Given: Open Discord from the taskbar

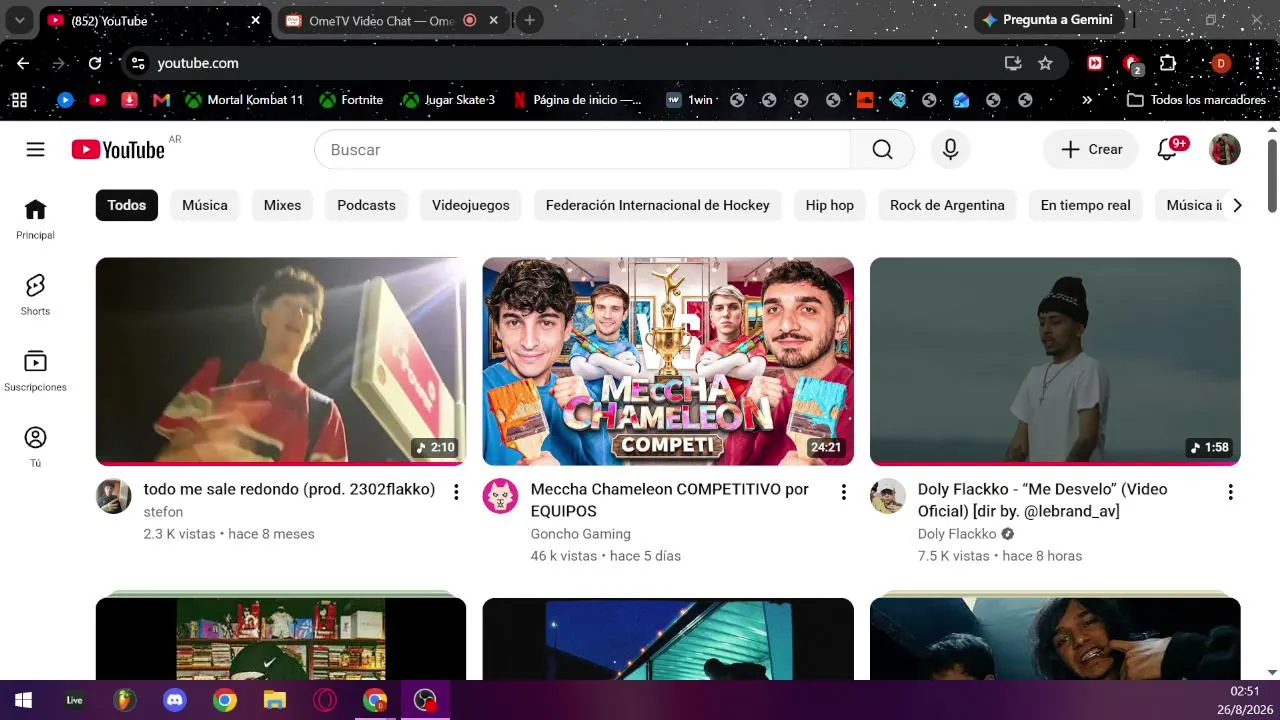Looking at the screenshot, I should pos(175,700).
